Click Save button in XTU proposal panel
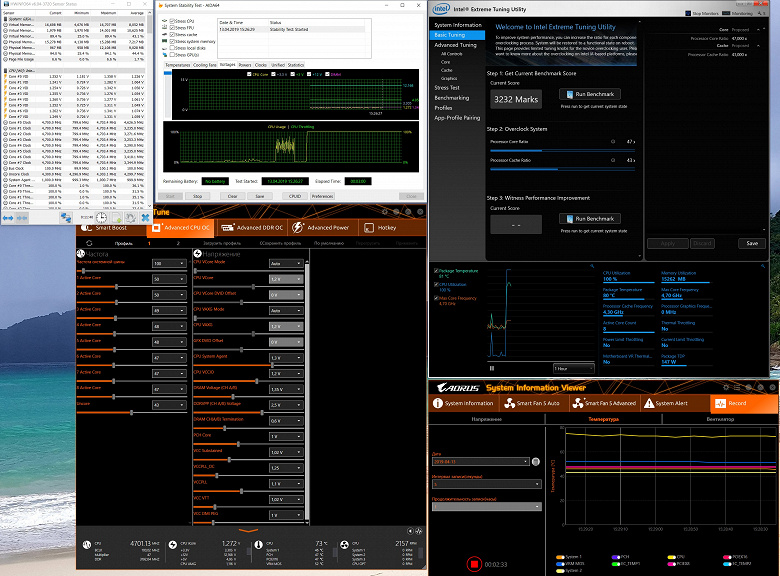 752,243
